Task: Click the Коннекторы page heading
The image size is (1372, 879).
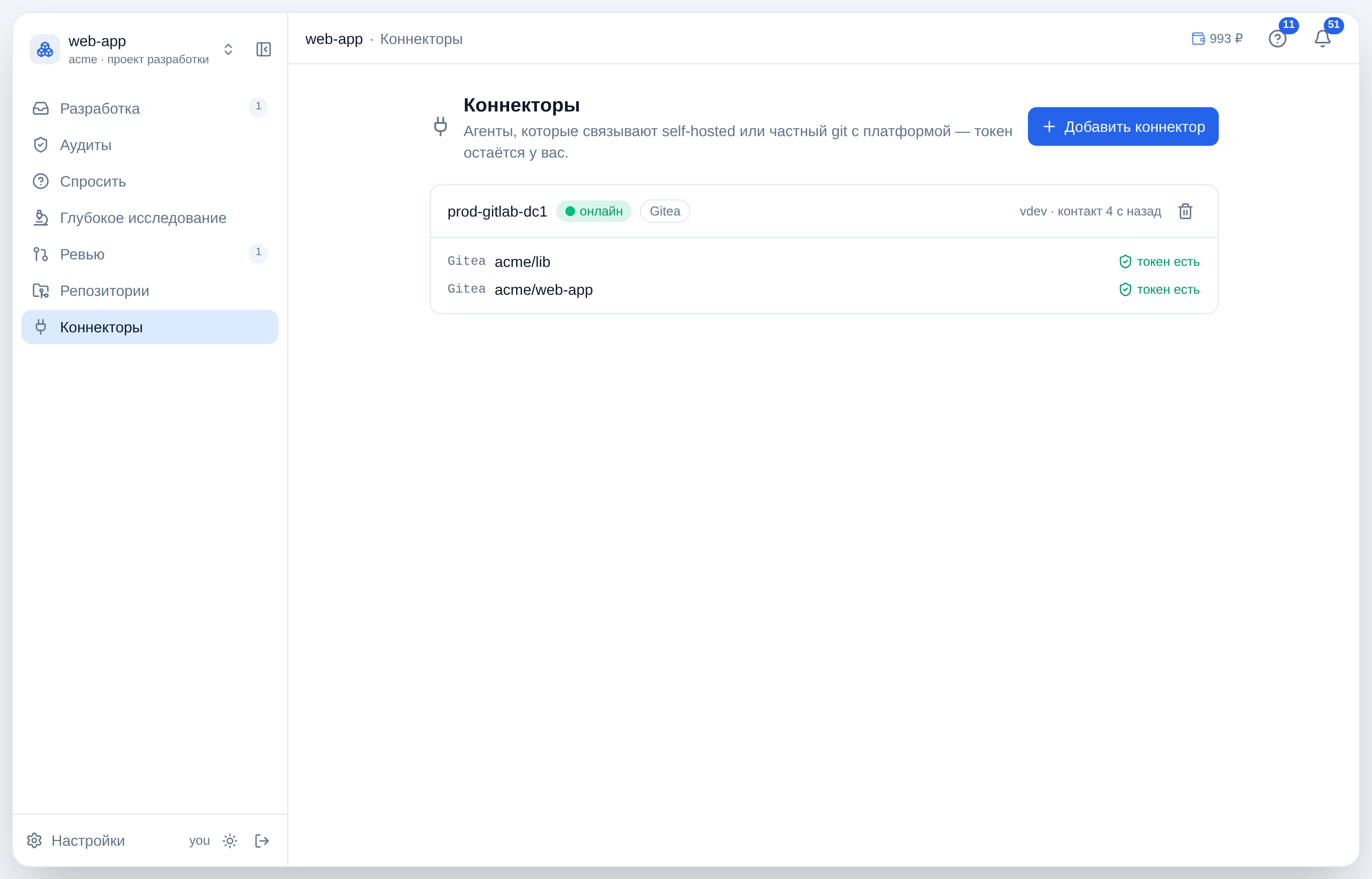Action: [x=521, y=105]
